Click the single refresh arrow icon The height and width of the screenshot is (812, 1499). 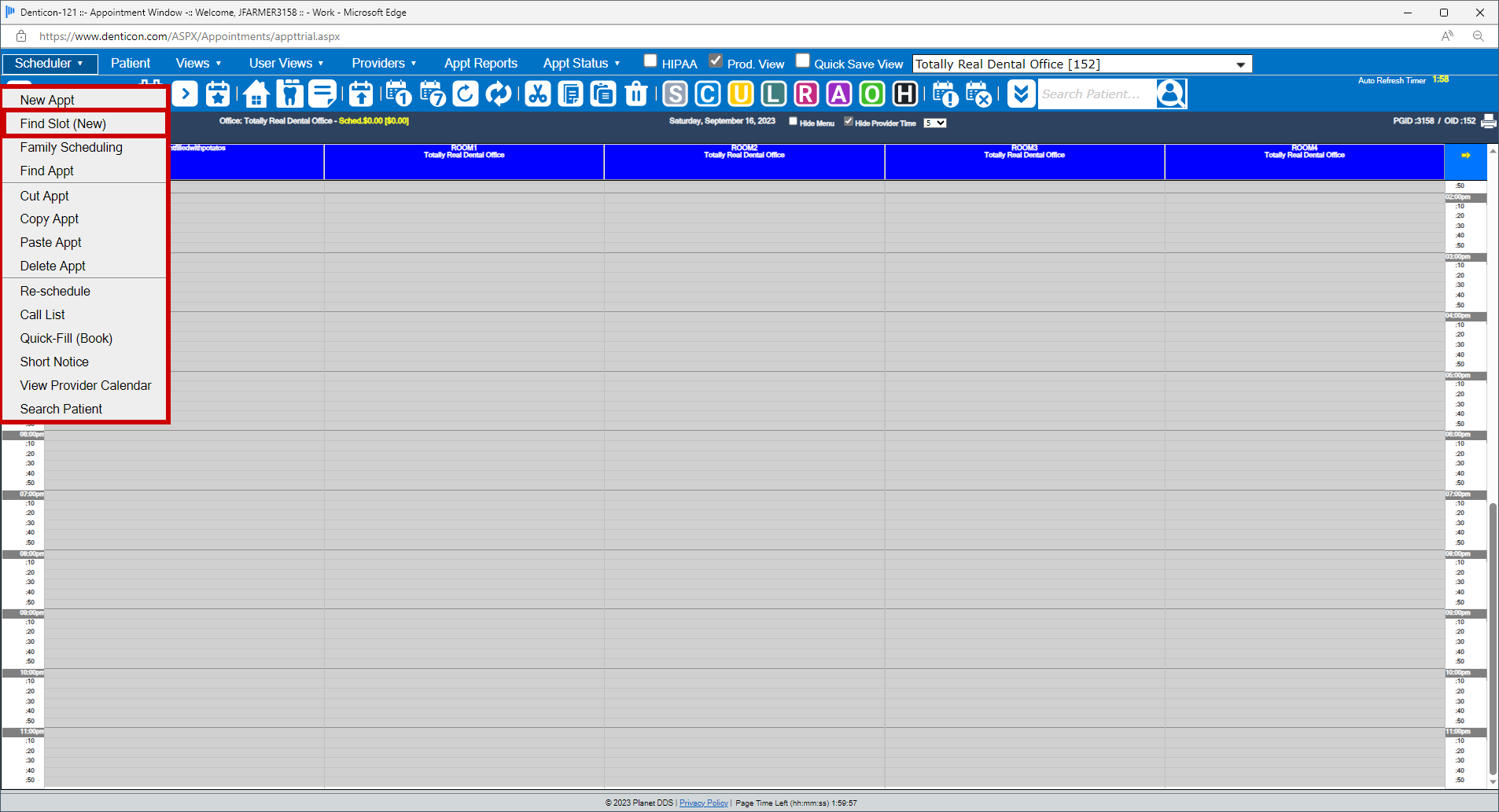click(466, 94)
